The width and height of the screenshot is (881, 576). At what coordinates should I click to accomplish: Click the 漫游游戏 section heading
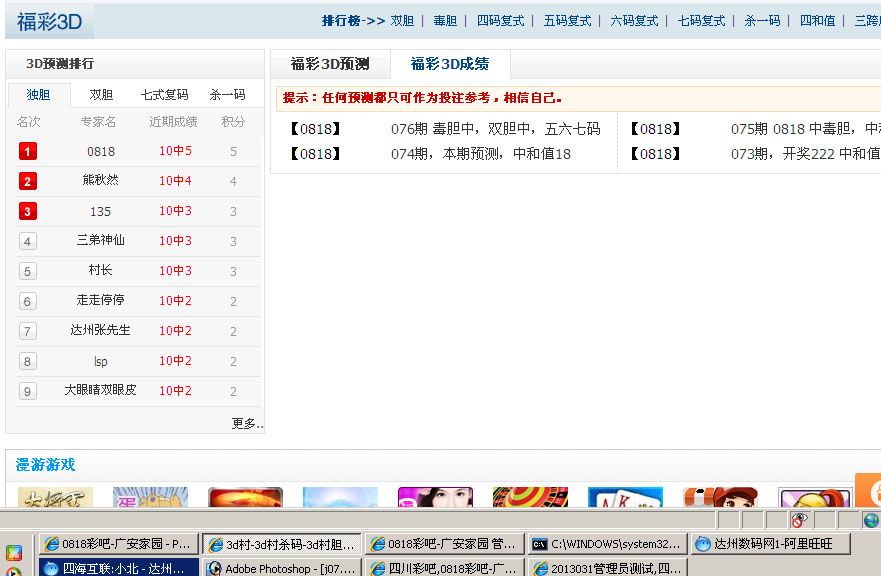46,465
